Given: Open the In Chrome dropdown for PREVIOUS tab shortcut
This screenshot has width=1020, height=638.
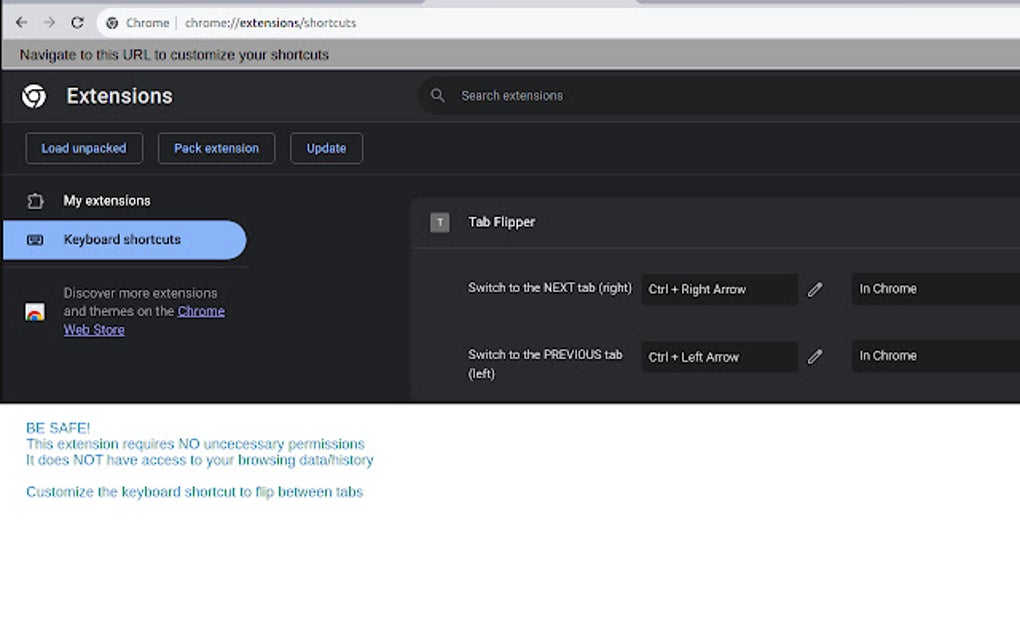Looking at the screenshot, I should (x=934, y=356).
